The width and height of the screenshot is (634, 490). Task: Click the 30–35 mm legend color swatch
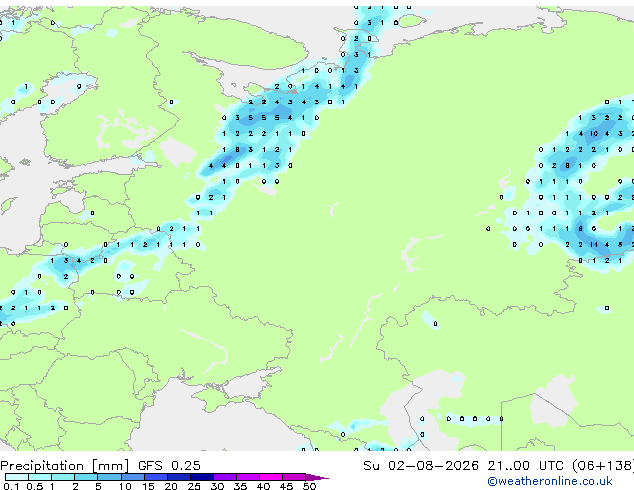[x=224, y=477]
